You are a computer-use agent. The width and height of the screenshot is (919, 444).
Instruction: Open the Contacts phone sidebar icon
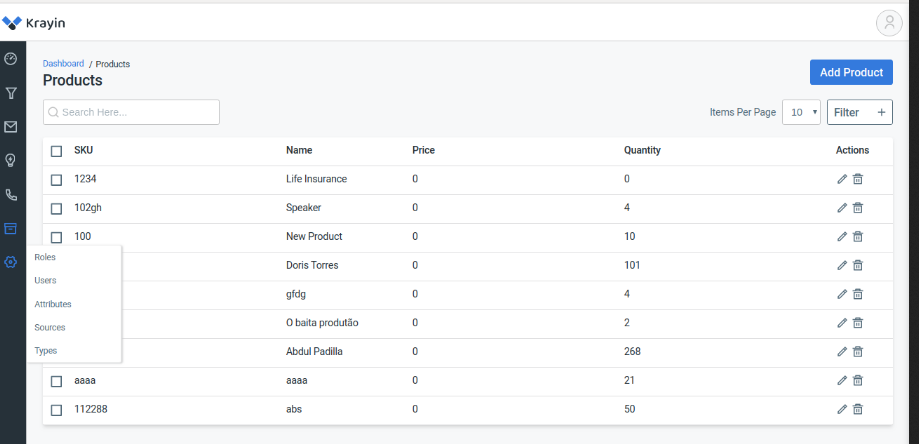[x=11, y=194]
